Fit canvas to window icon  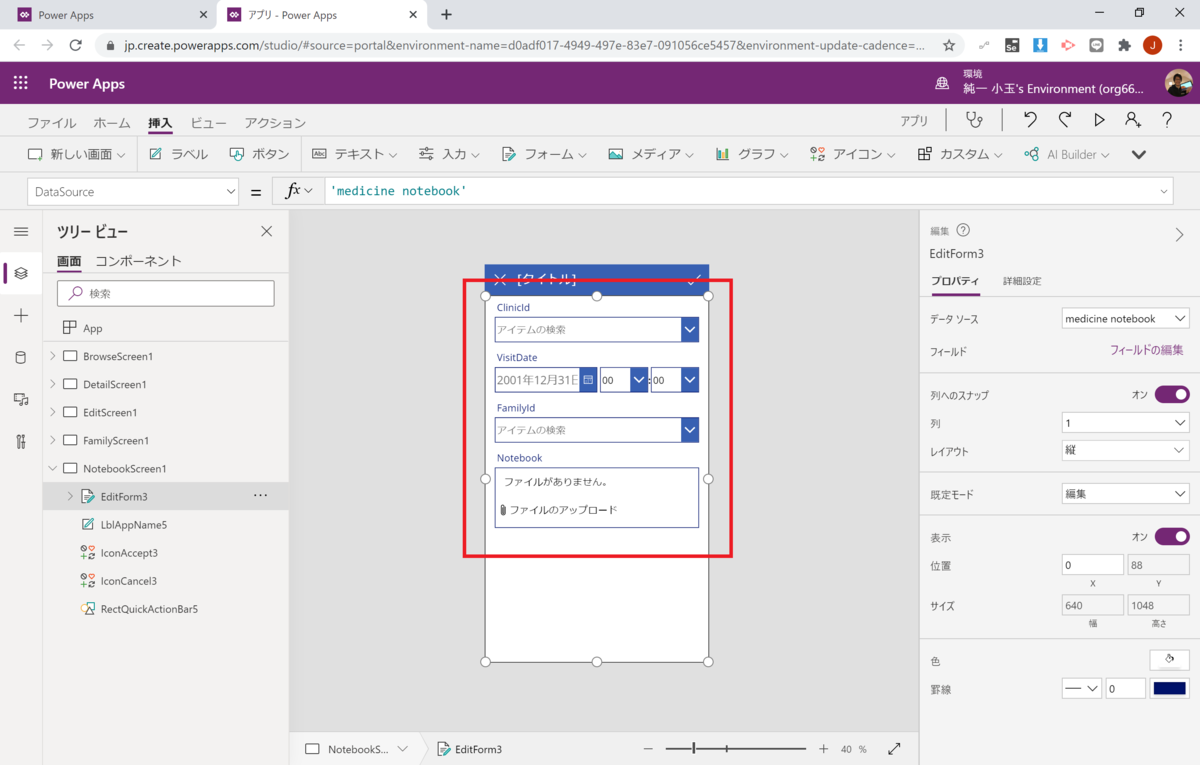click(x=894, y=749)
